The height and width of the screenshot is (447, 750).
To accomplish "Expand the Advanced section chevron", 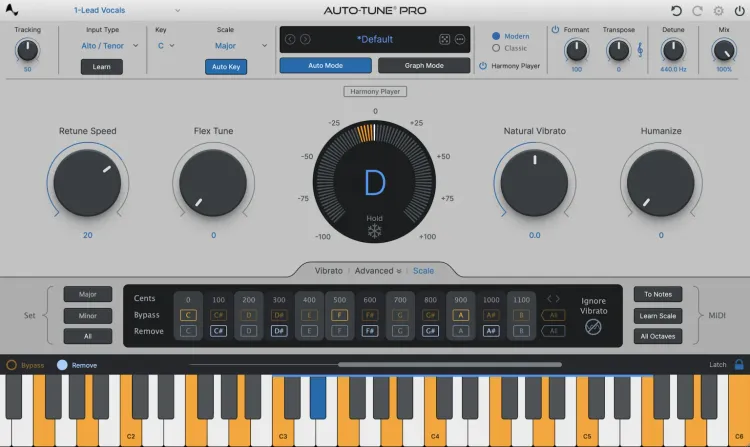I will tap(399, 271).
